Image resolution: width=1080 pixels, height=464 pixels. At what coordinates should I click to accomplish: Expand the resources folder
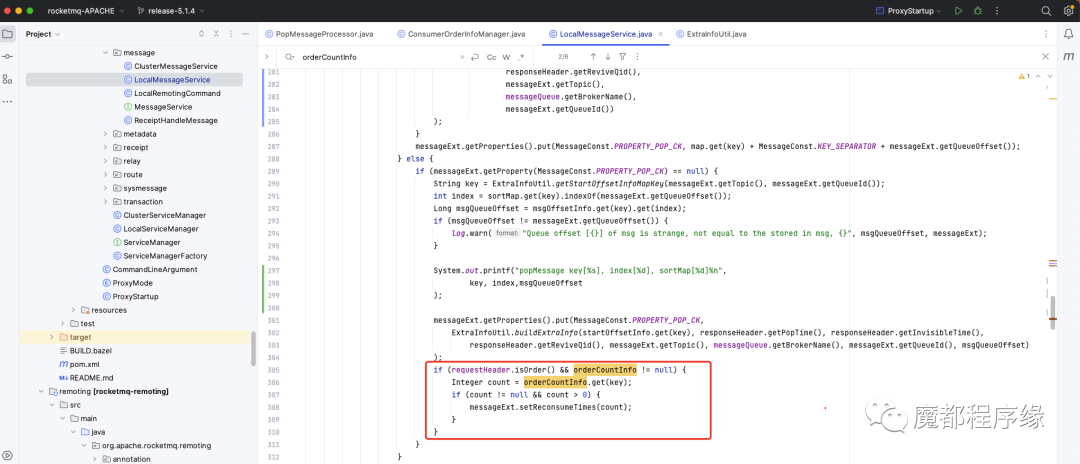tap(73, 310)
